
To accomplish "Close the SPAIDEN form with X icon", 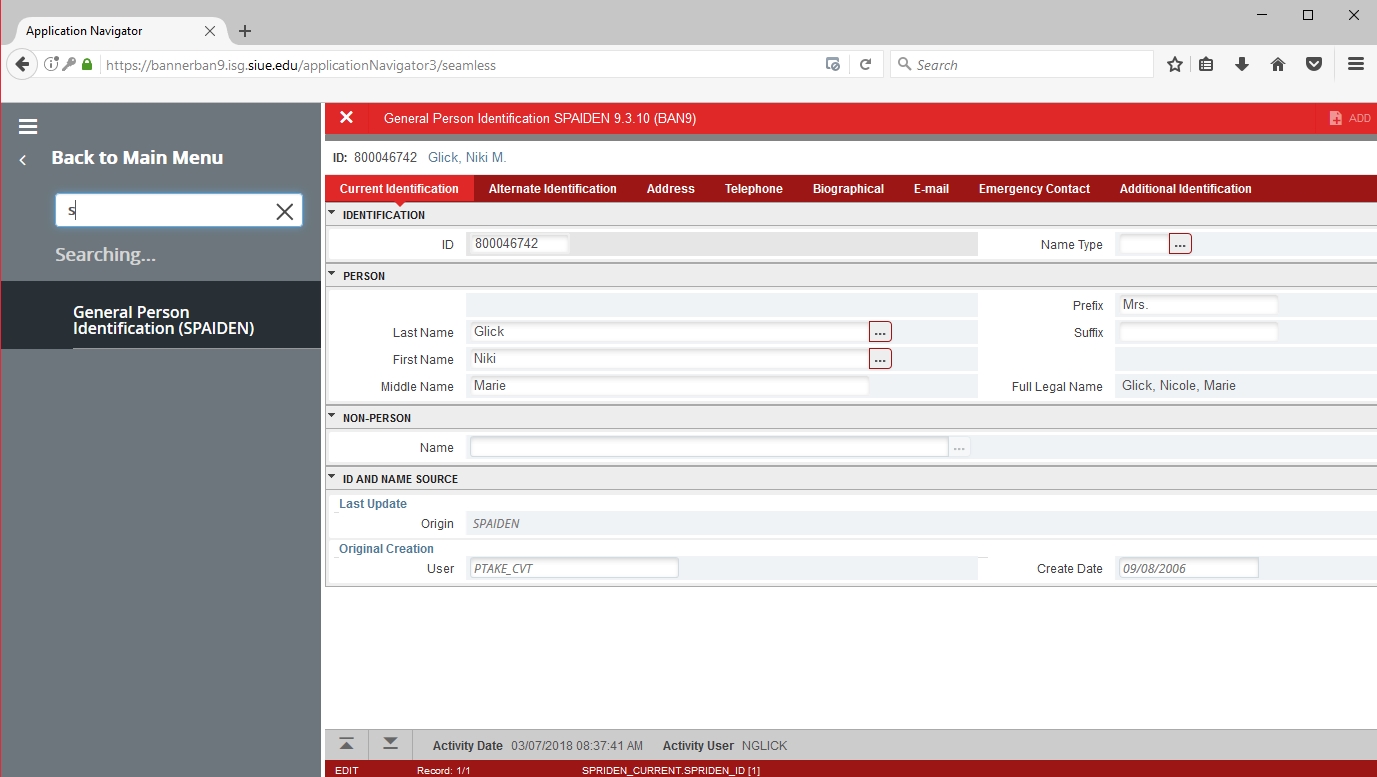I will coord(346,118).
